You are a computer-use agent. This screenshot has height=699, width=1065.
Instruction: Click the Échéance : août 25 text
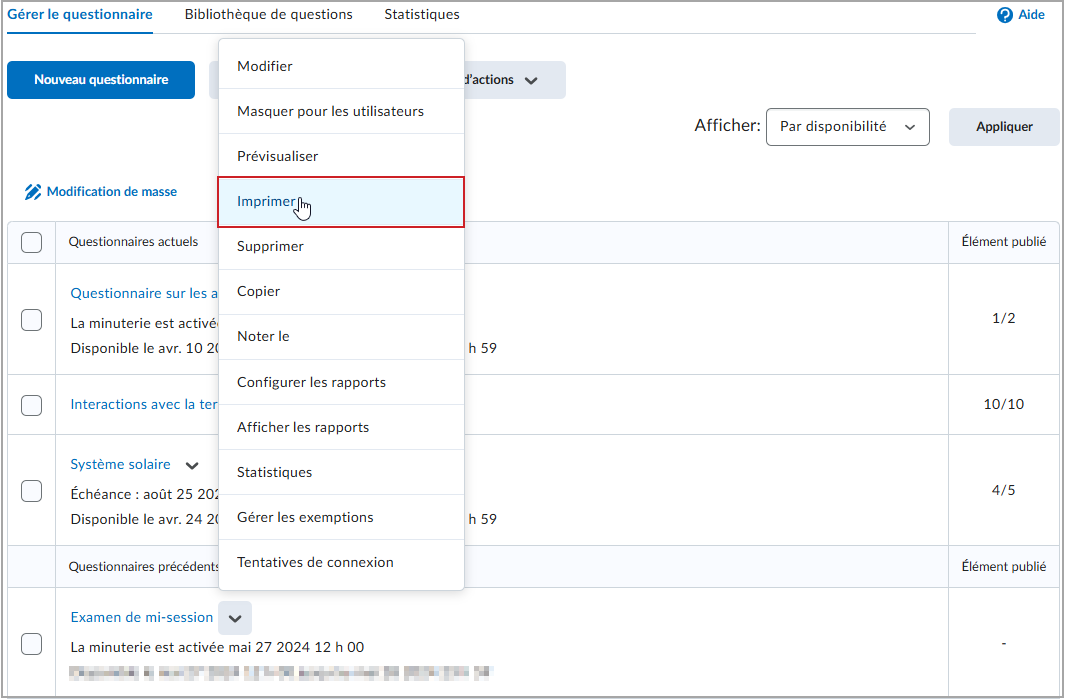[x=144, y=495]
